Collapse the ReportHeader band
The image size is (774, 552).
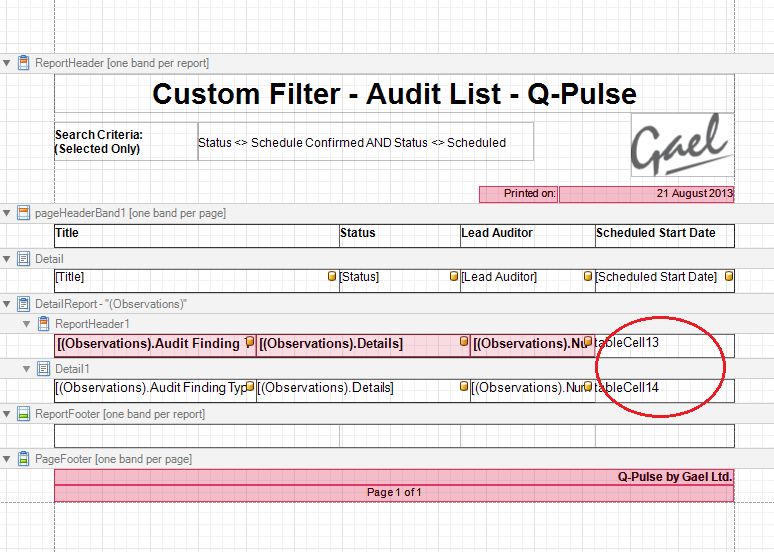[x=7, y=63]
